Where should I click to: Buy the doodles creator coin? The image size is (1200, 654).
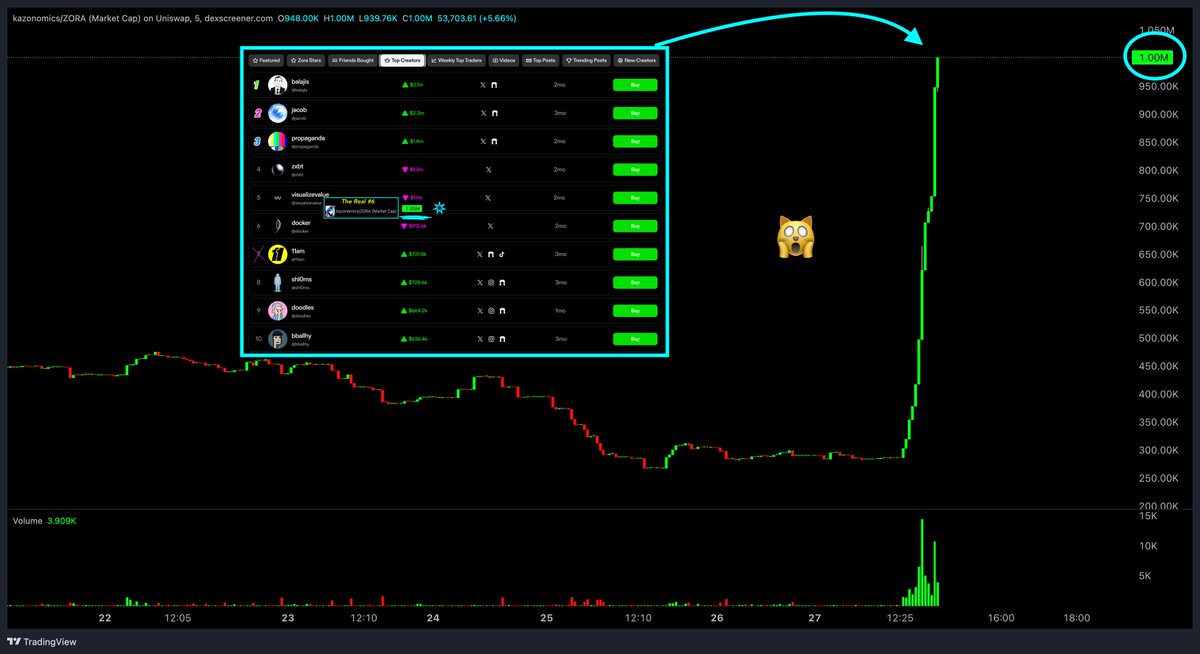tap(635, 311)
